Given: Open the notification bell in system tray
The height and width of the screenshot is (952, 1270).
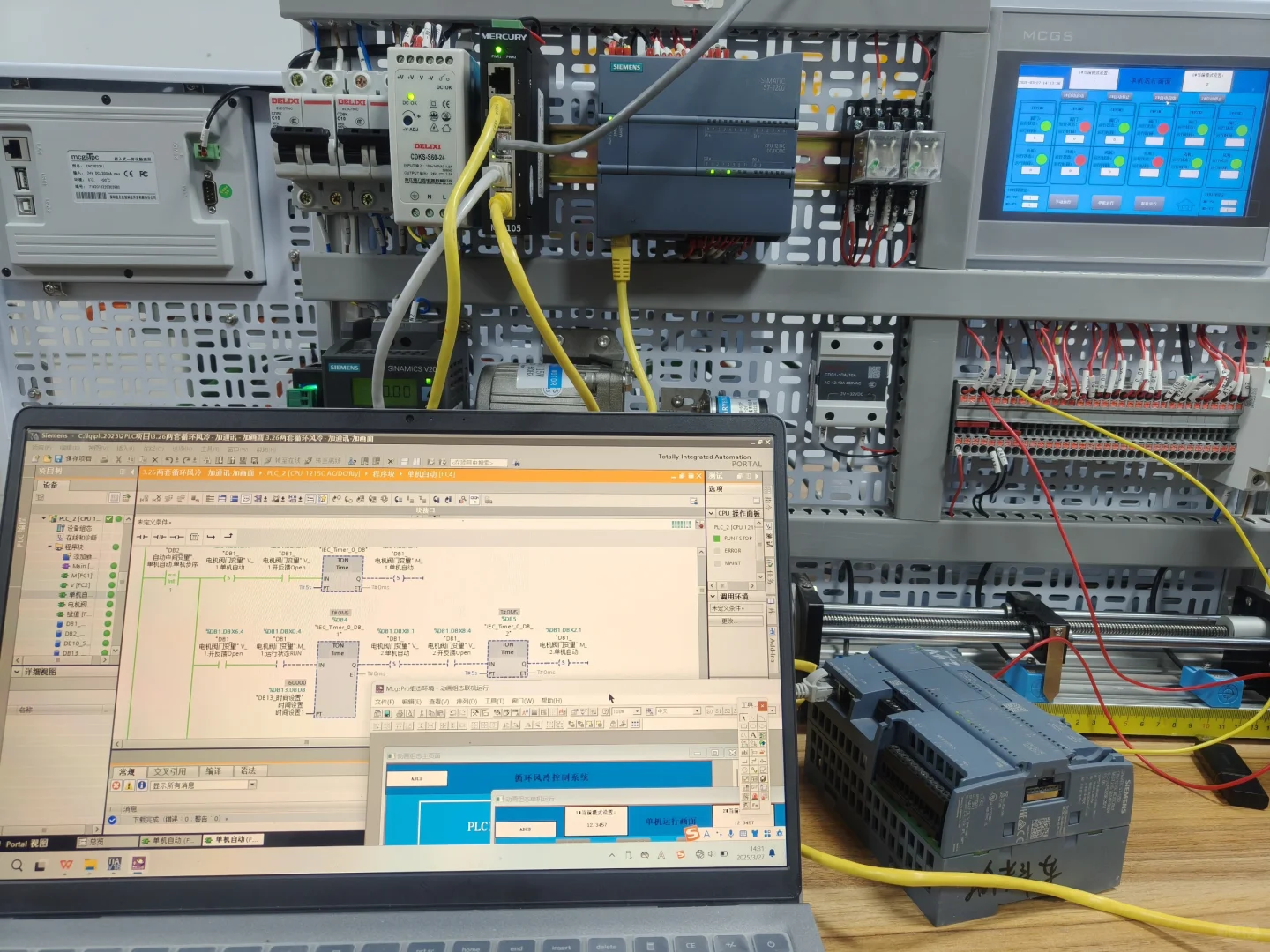Looking at the screenshot, I should [772, 853].
